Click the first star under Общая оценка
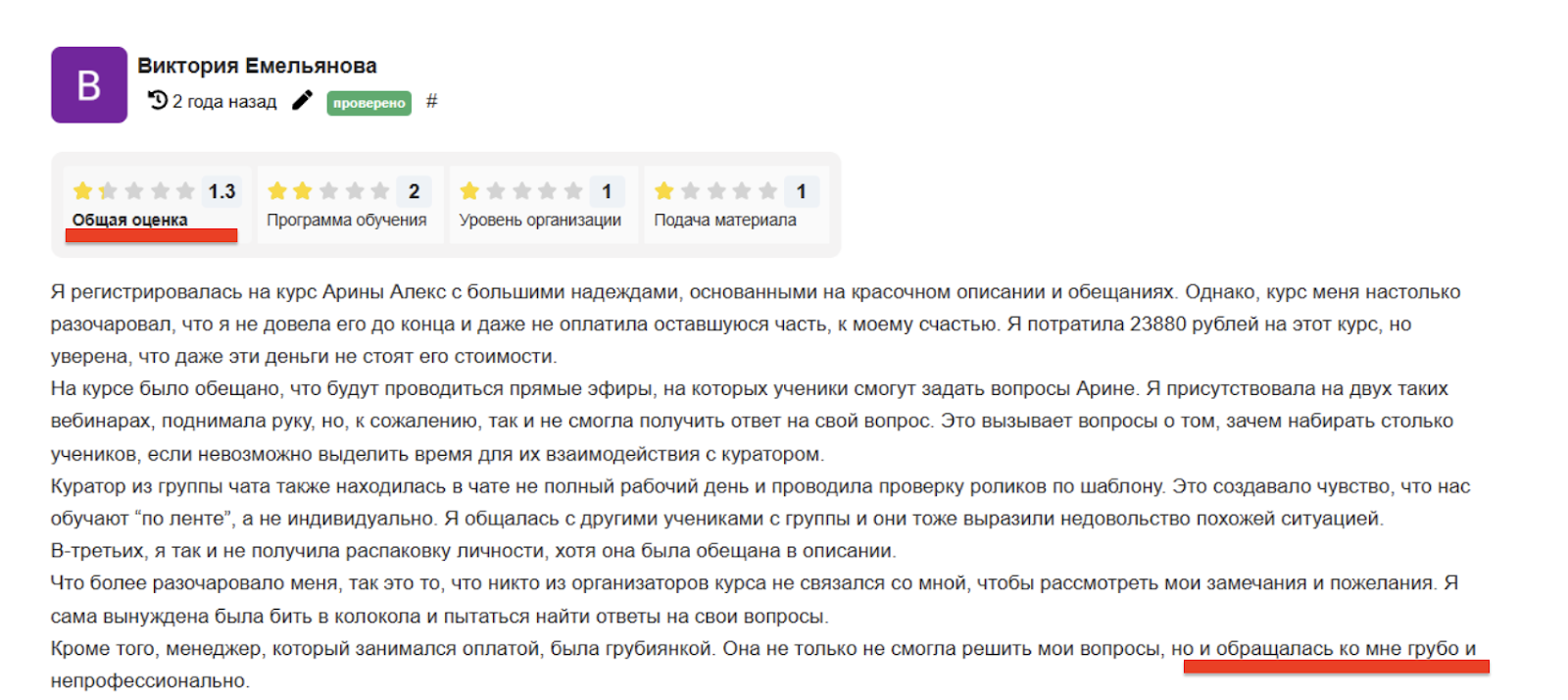The height and width of the screenshot is (700, 1568). 83,190
